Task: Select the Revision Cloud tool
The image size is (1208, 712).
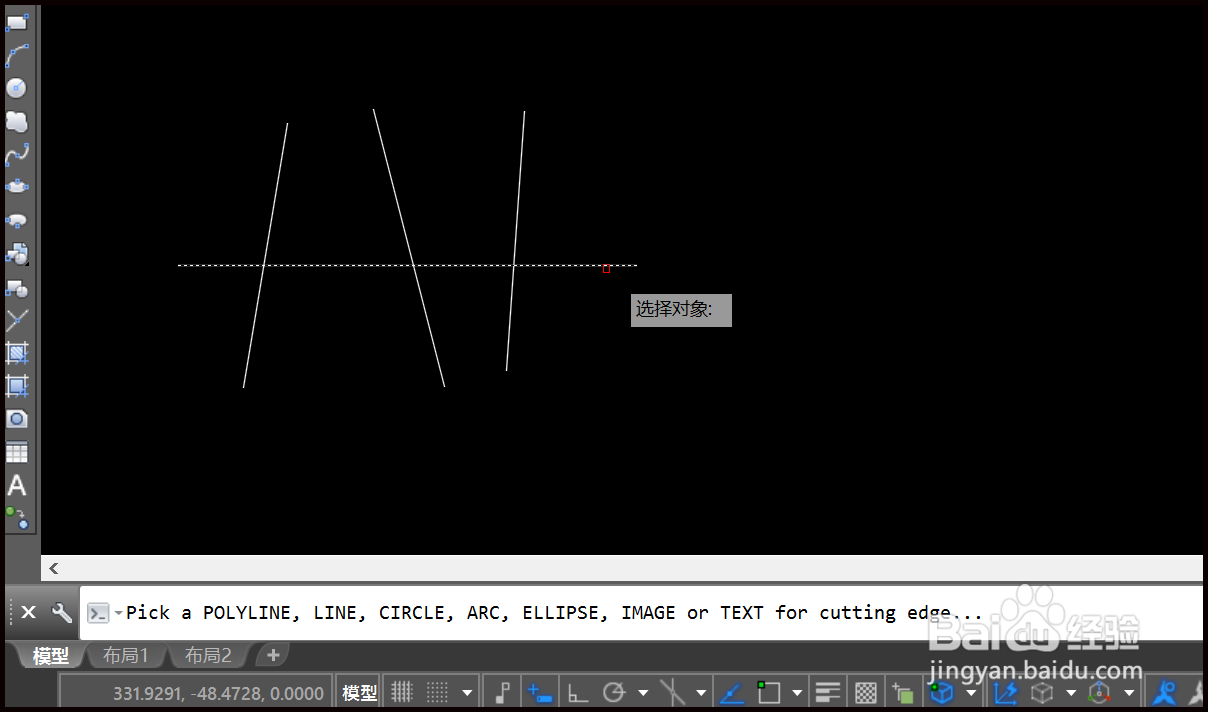Action: (x=17, y=121)
